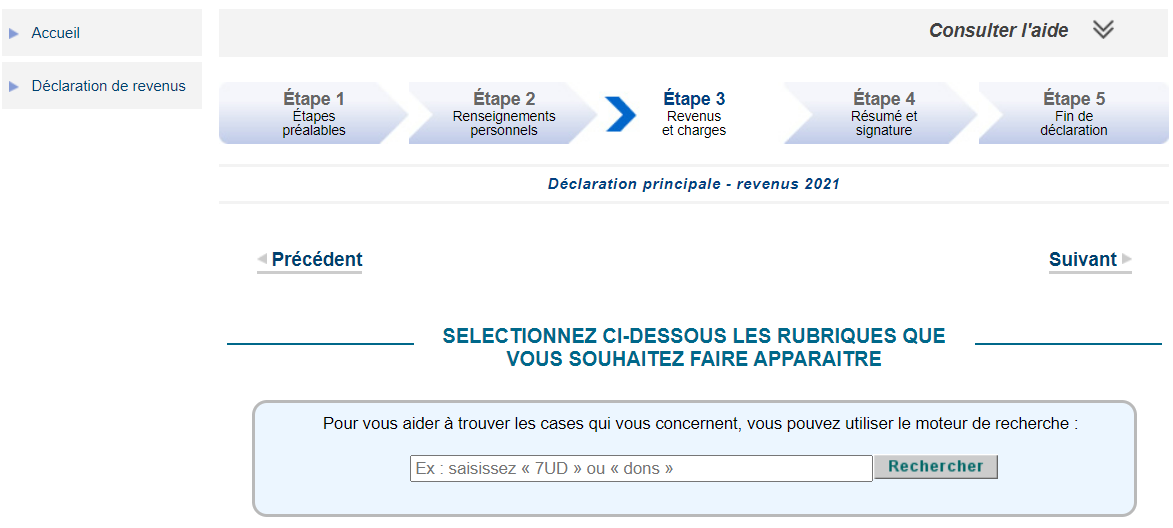Click the grey left arrow beside Précédent

coord(262,259)
